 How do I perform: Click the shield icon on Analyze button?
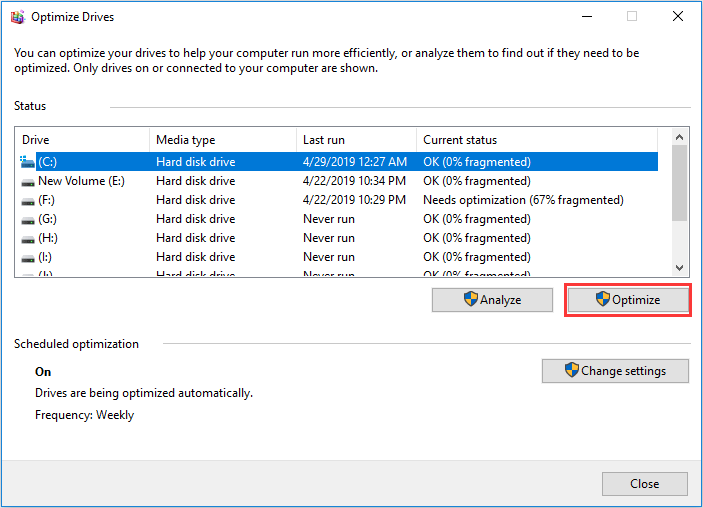coord(470,299)
